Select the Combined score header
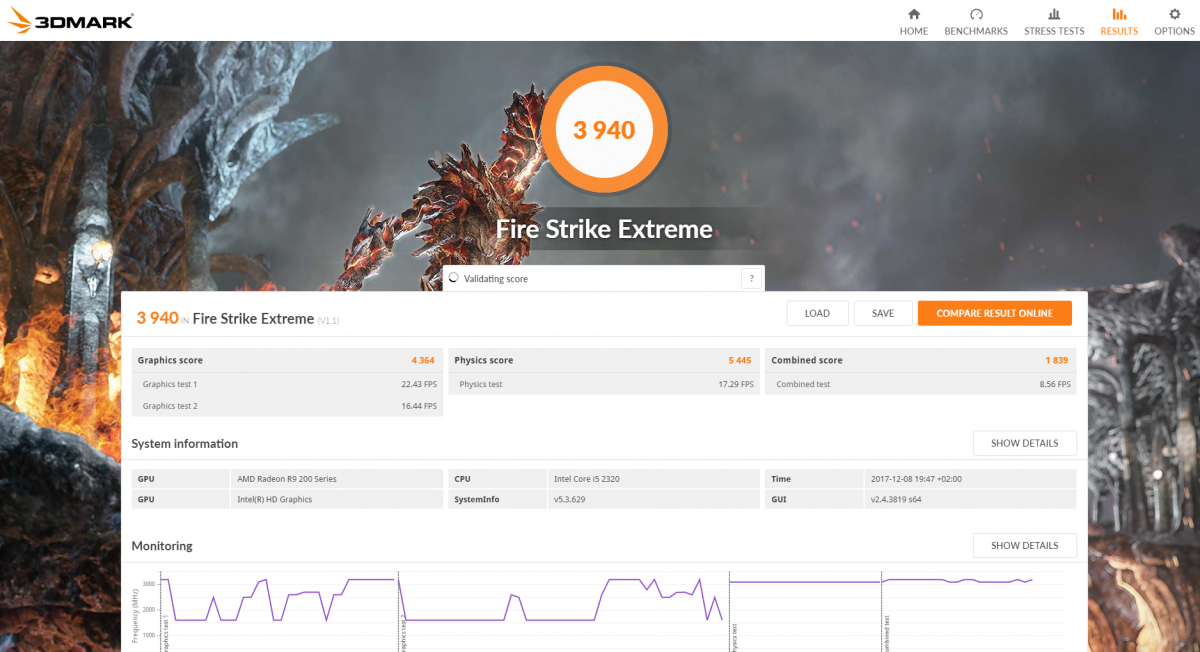The image size is (1200, 652). [921, 360]
